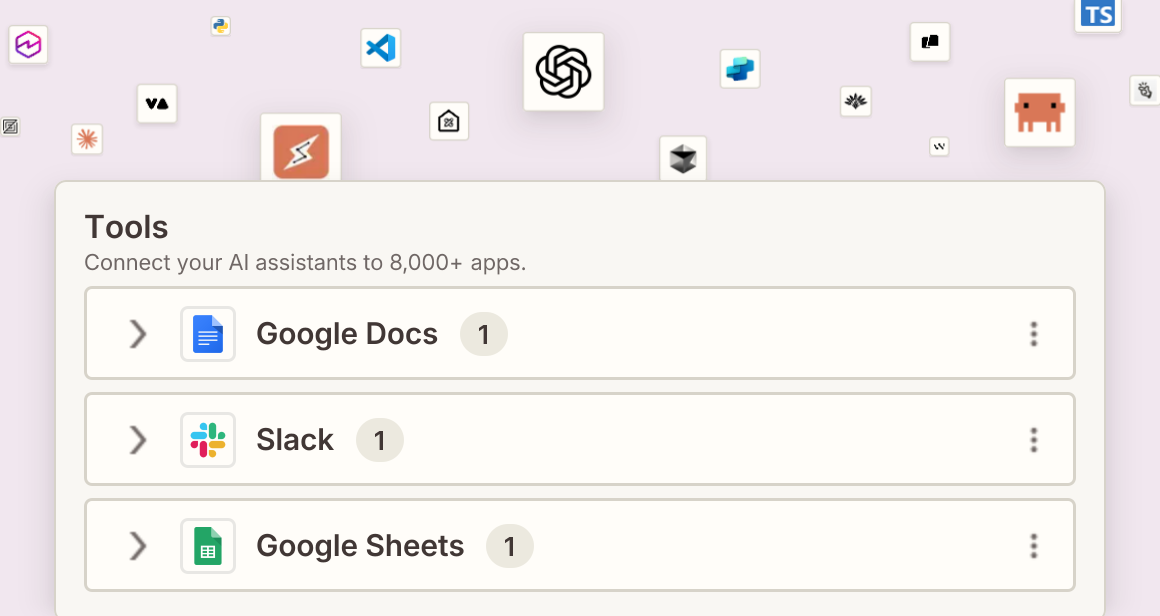Click the Google Docs count badge
Screen dimensions: 1160x616
tap(484, 334)
